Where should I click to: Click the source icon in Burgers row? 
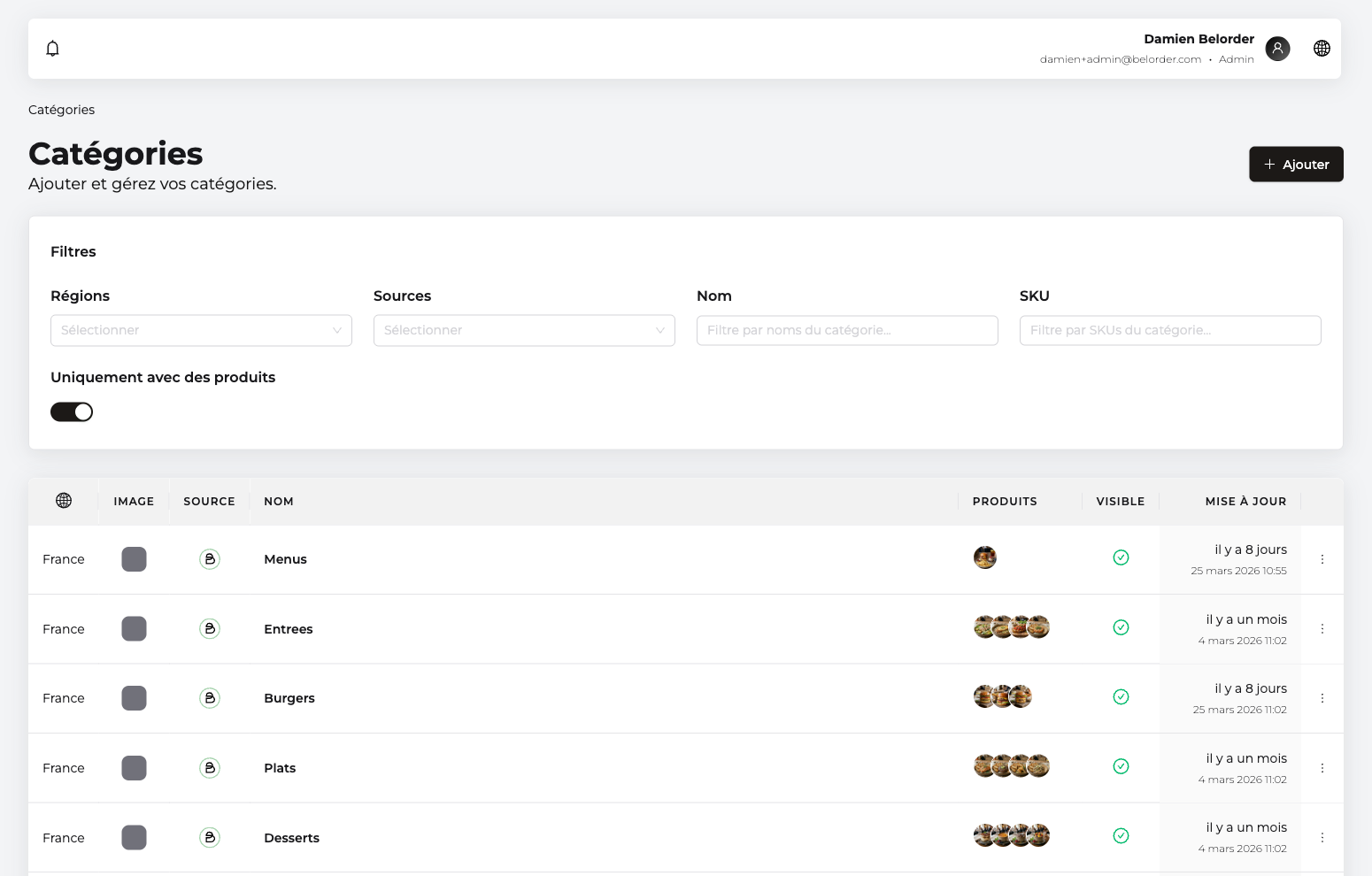tap(210, 698)
